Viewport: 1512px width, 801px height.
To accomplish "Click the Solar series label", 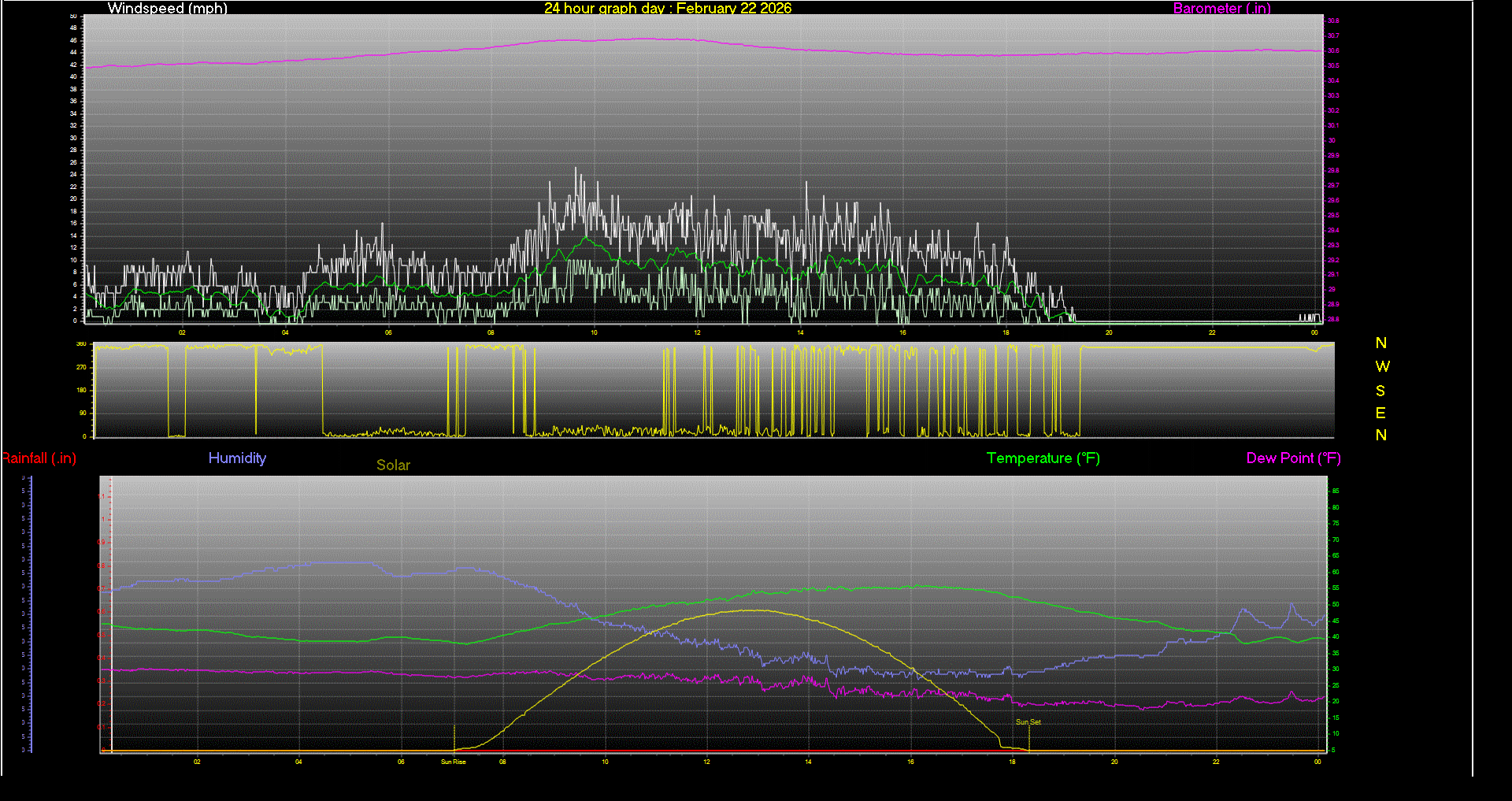I will coord(393,465).
